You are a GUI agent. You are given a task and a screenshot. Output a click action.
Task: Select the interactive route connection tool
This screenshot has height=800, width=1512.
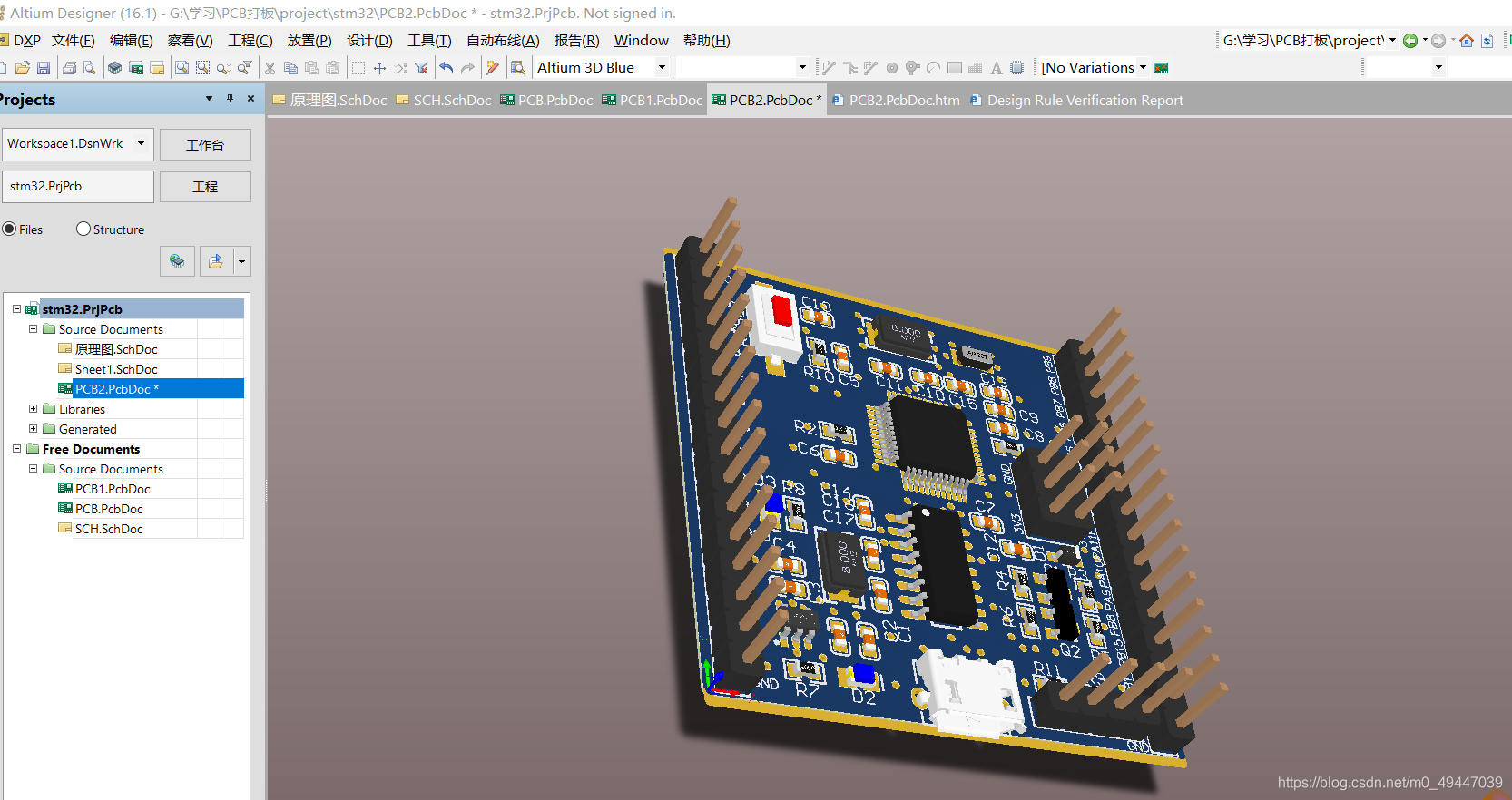pyautogui.click(x=829, y=68)
